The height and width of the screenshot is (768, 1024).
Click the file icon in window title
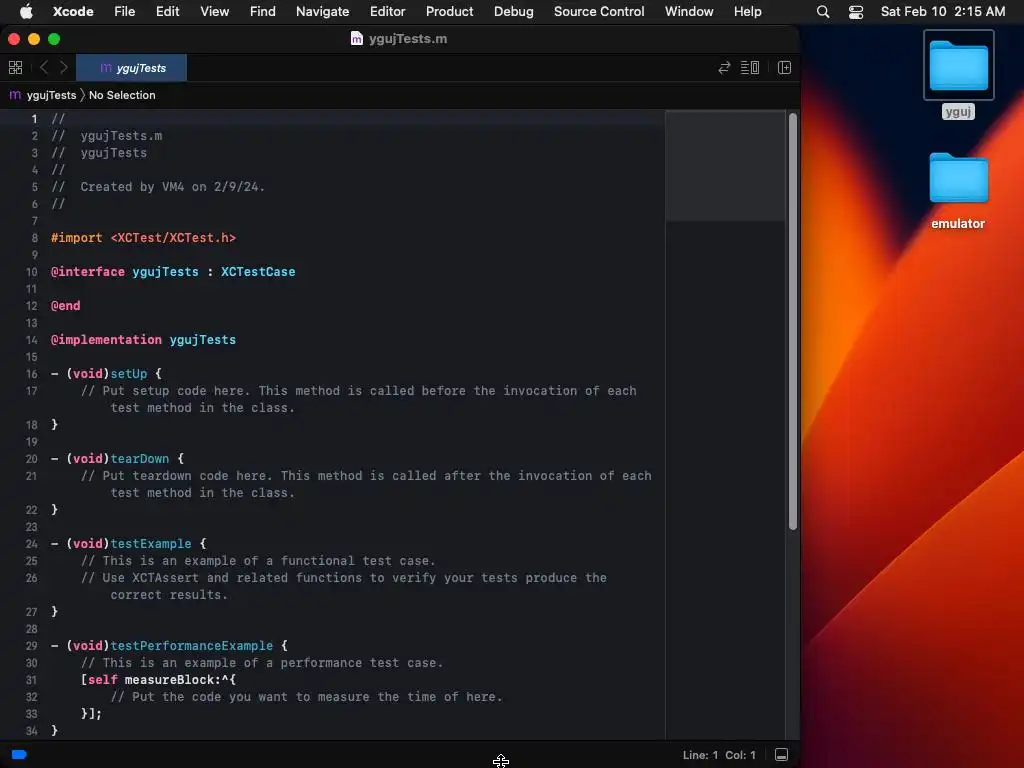point(357,39)
